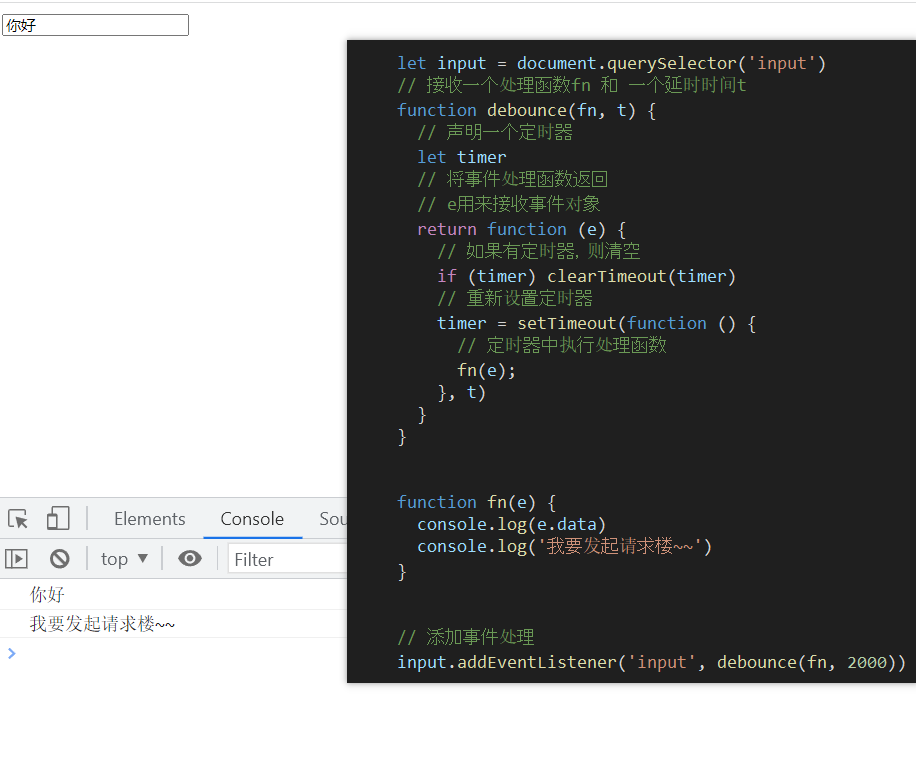The width and height of the screenshot is (916, 764).
Task: Click the clearTimeout(timer) code line
Action: coord(586,276)
